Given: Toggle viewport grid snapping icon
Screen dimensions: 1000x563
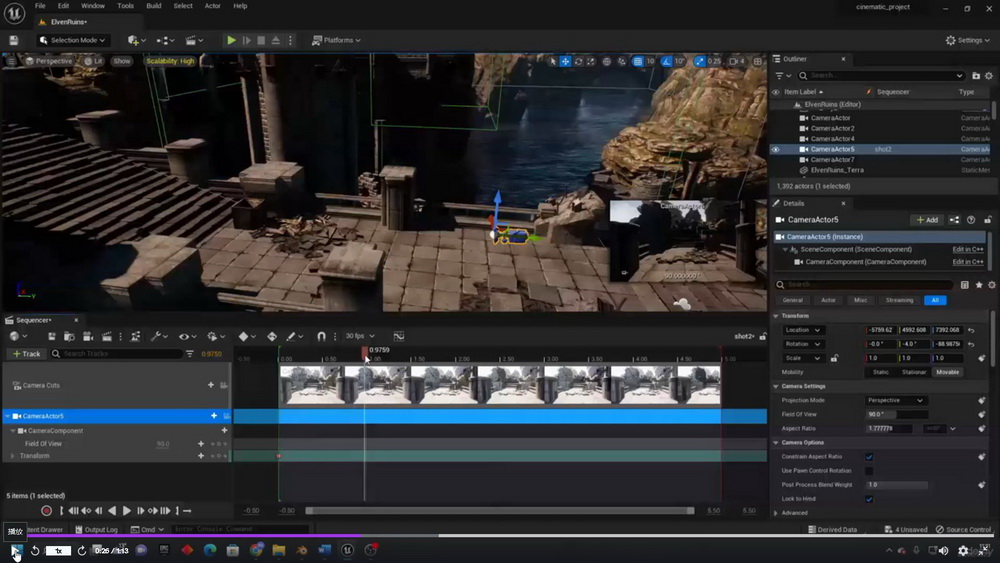Looking at the screenshot, I should (638, 61).
